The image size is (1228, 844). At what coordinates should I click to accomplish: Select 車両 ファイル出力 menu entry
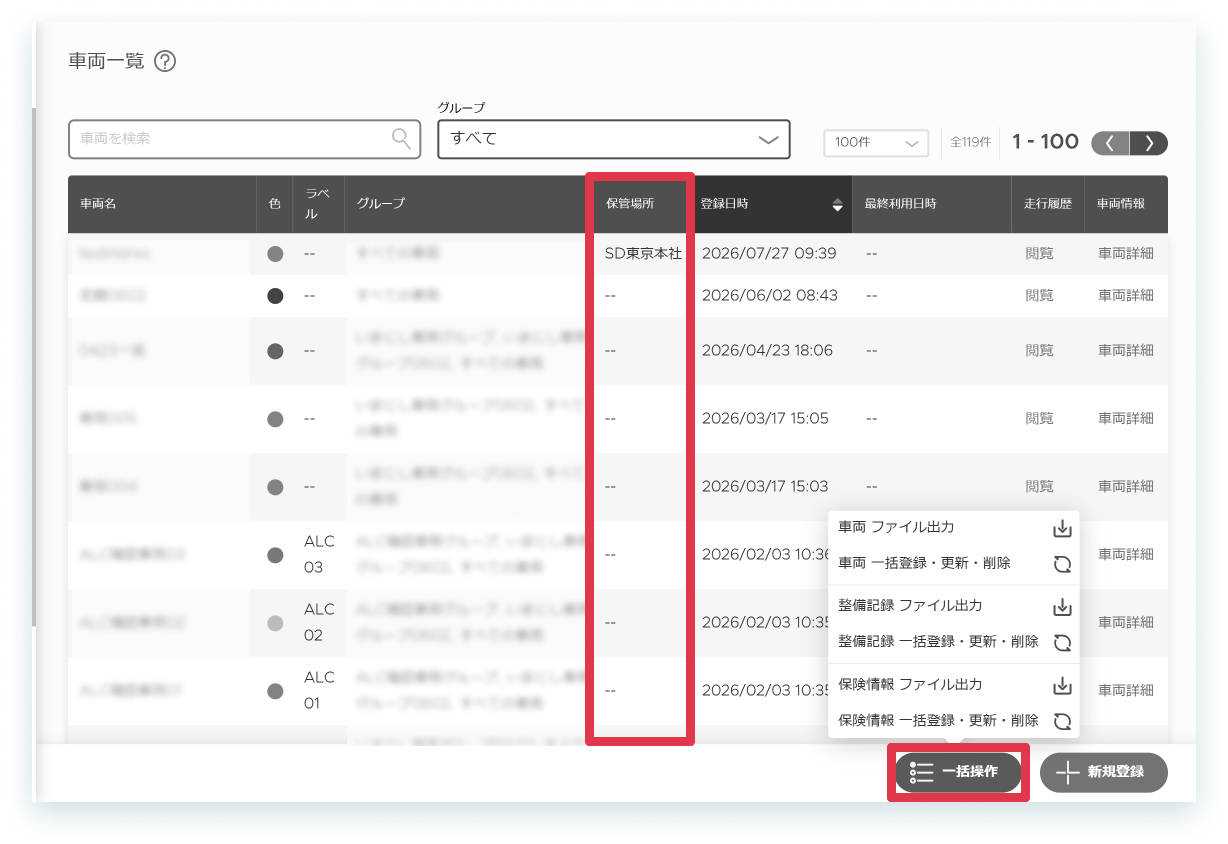click(x=954, y=527)
